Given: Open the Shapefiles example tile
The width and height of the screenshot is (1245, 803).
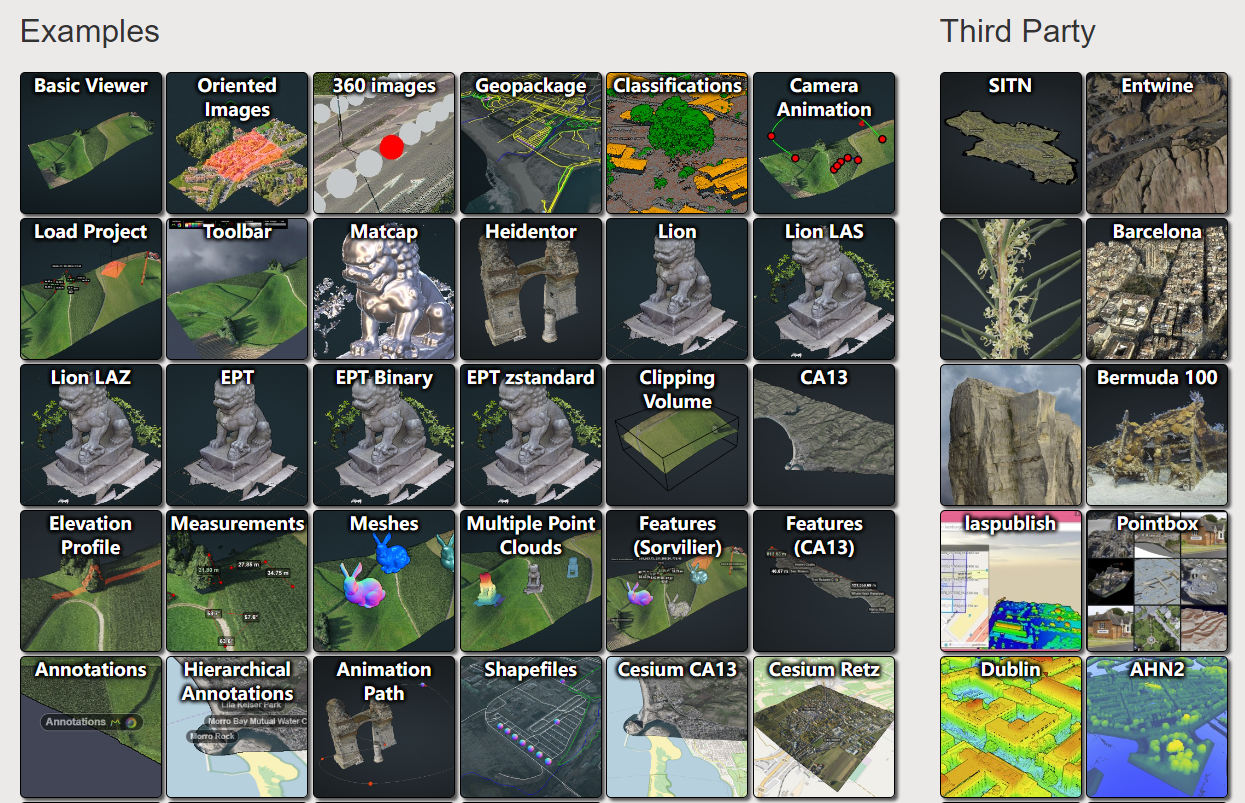Looking at the screenshot, I should (531, 727).
